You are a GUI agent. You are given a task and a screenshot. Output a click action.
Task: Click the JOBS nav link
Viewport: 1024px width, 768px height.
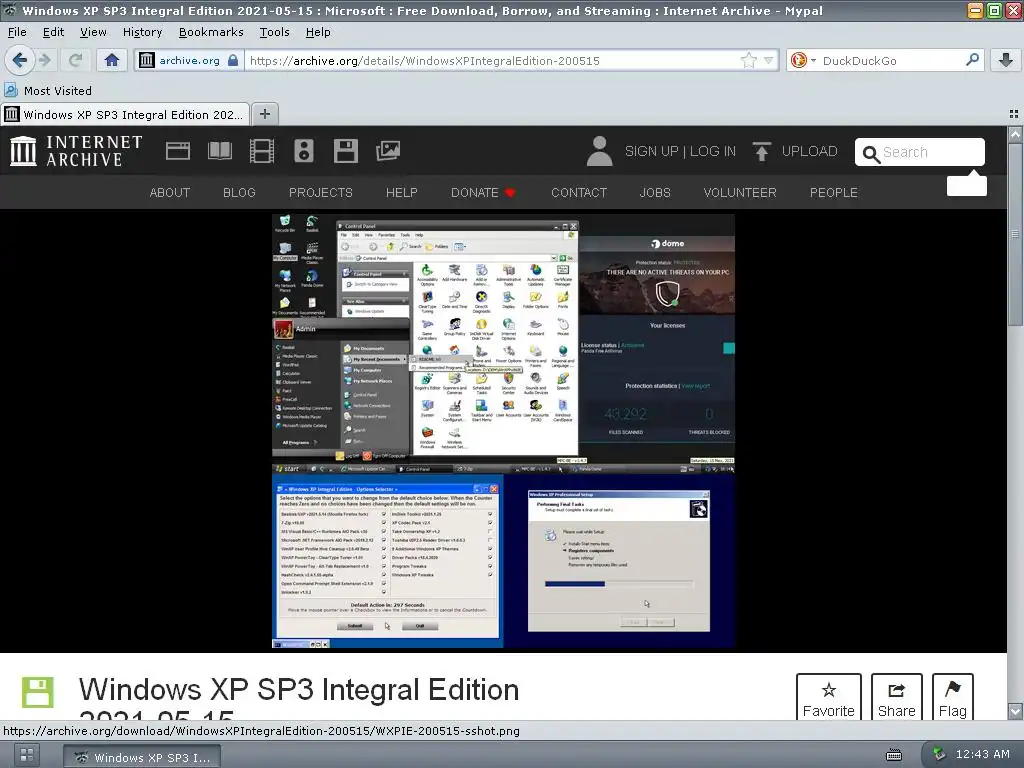point(655,193)
